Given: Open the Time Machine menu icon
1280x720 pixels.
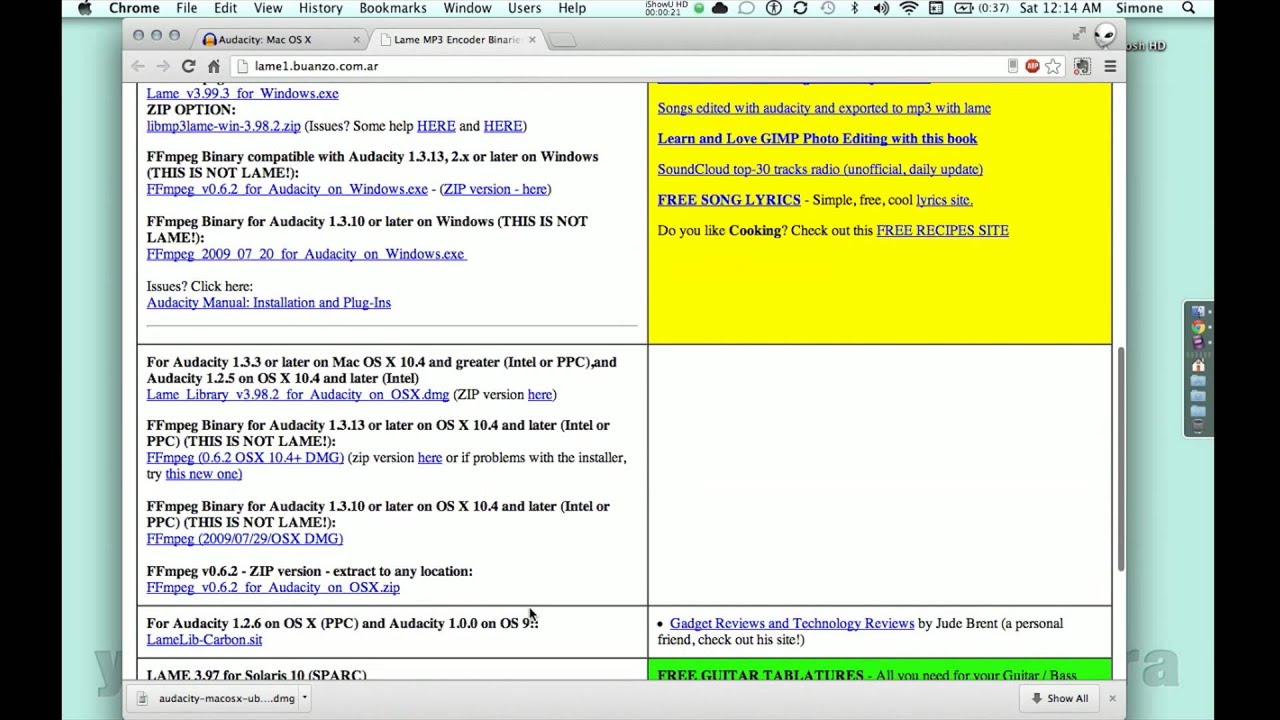Looking at the screenshot, I should pyautogui.click(x=827, y=8).
